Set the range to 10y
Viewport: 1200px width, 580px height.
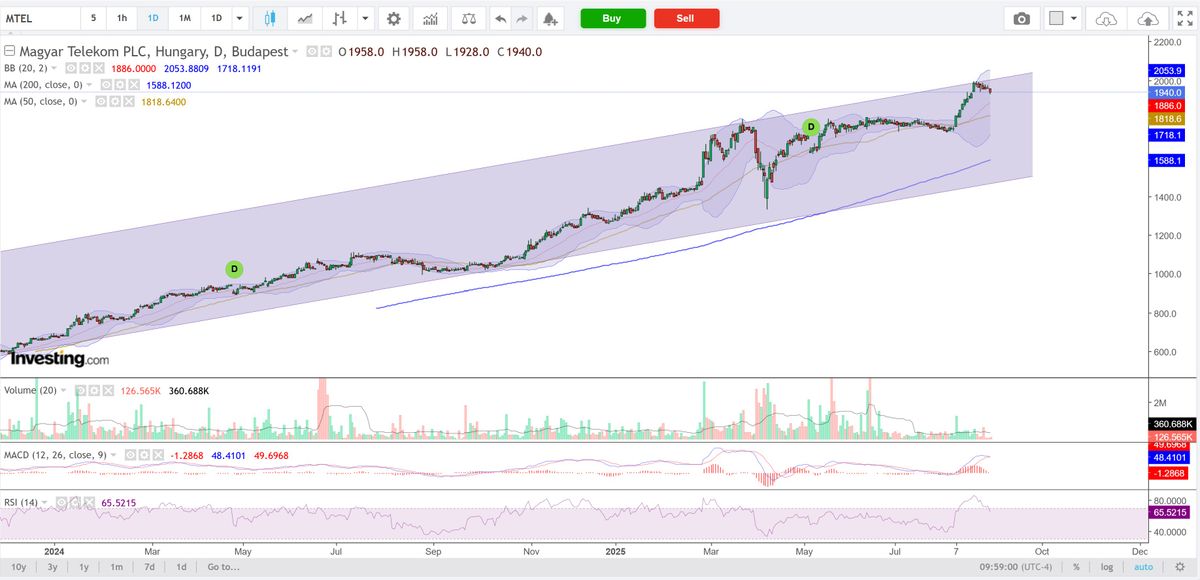coord(20,567)
